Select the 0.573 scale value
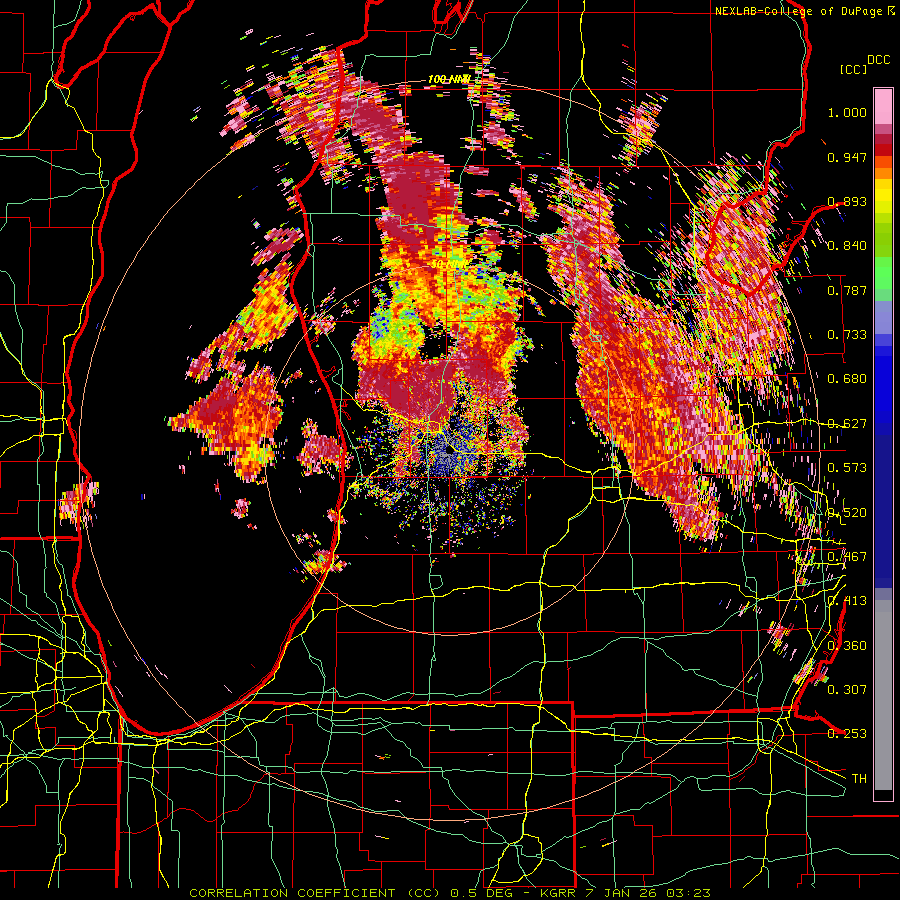This screenshot has height=900, width=900. coord(847,468)
